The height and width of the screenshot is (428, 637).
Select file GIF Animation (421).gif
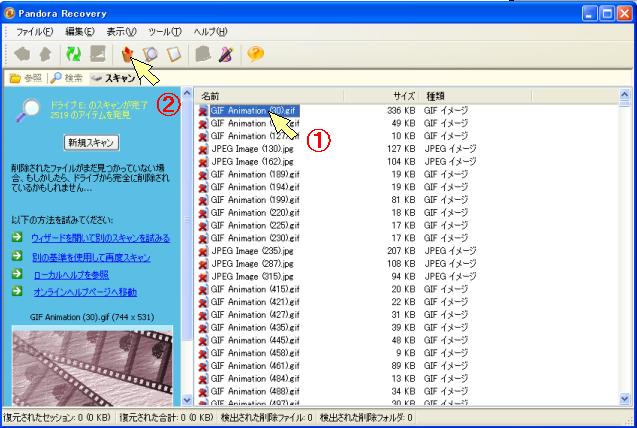[x=255, y=302]
